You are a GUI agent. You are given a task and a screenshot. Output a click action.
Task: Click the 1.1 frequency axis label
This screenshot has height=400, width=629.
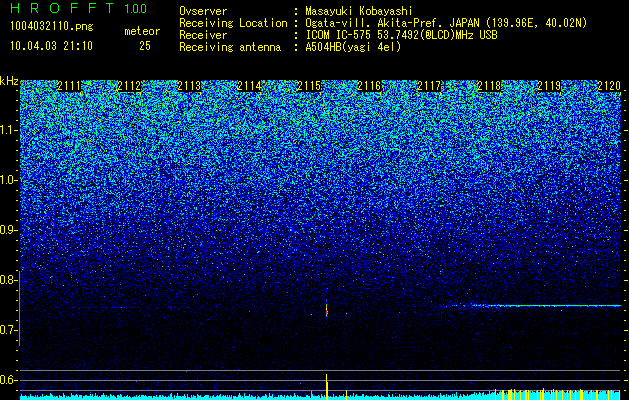8,130
